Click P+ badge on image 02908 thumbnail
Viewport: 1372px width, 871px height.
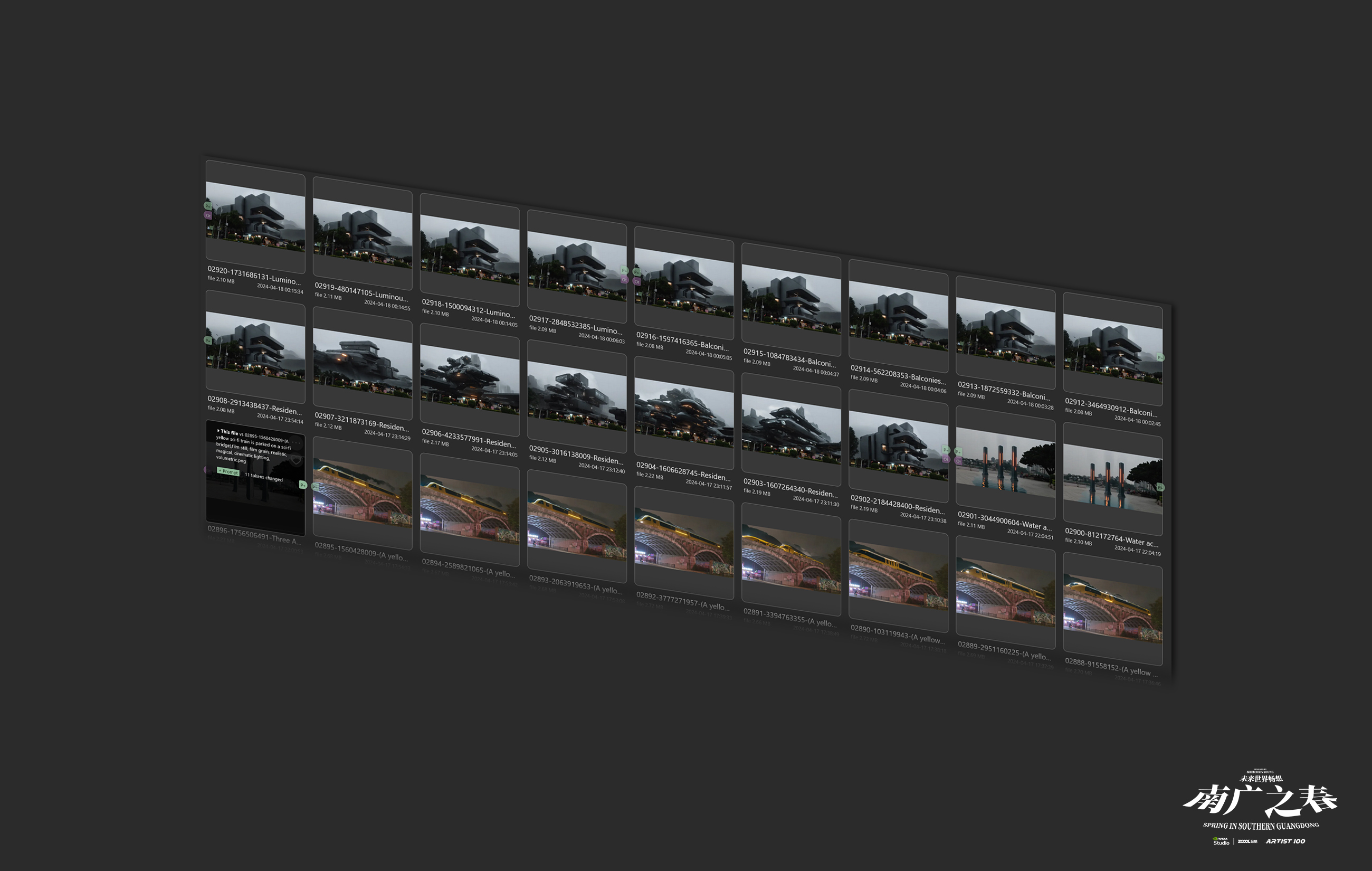coord(207,340)
